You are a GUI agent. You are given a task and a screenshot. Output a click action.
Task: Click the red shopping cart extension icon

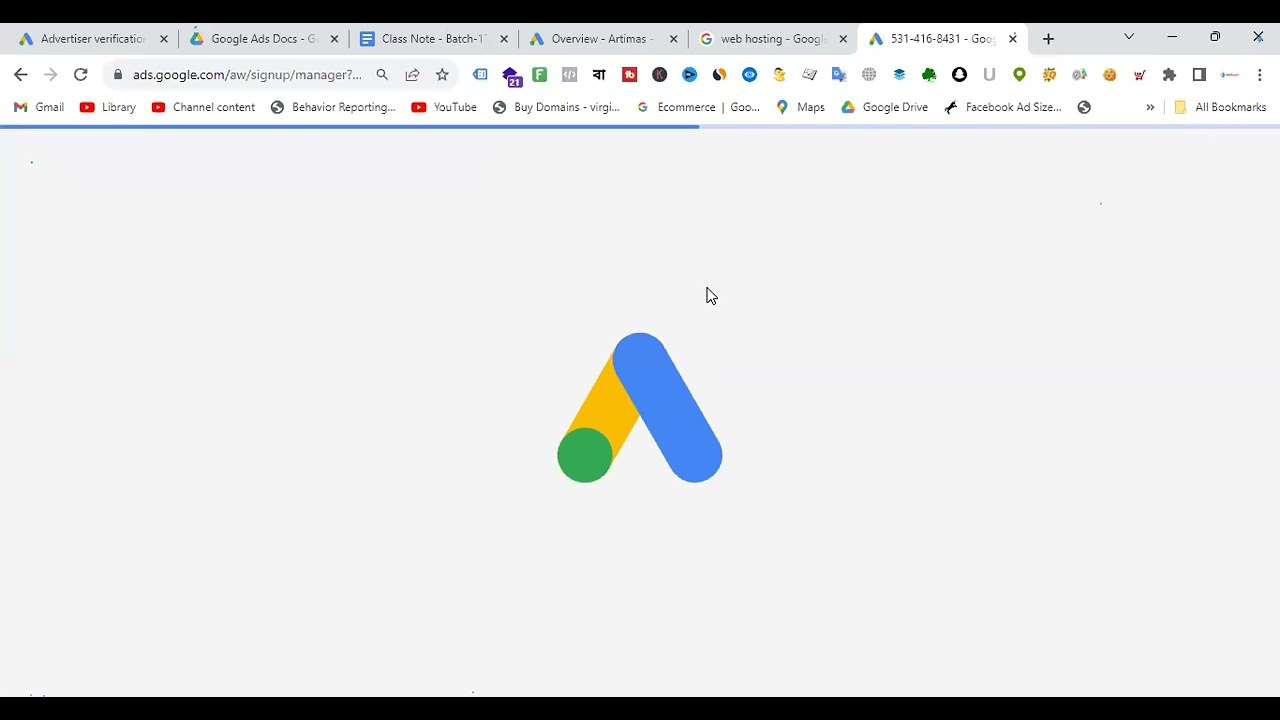1139,75
